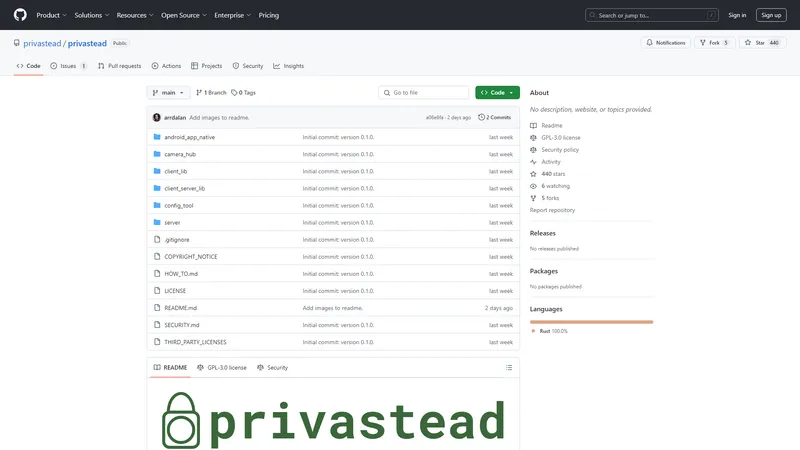Switch to the Actions tab
800x450 pixels.
click(166, 66)
